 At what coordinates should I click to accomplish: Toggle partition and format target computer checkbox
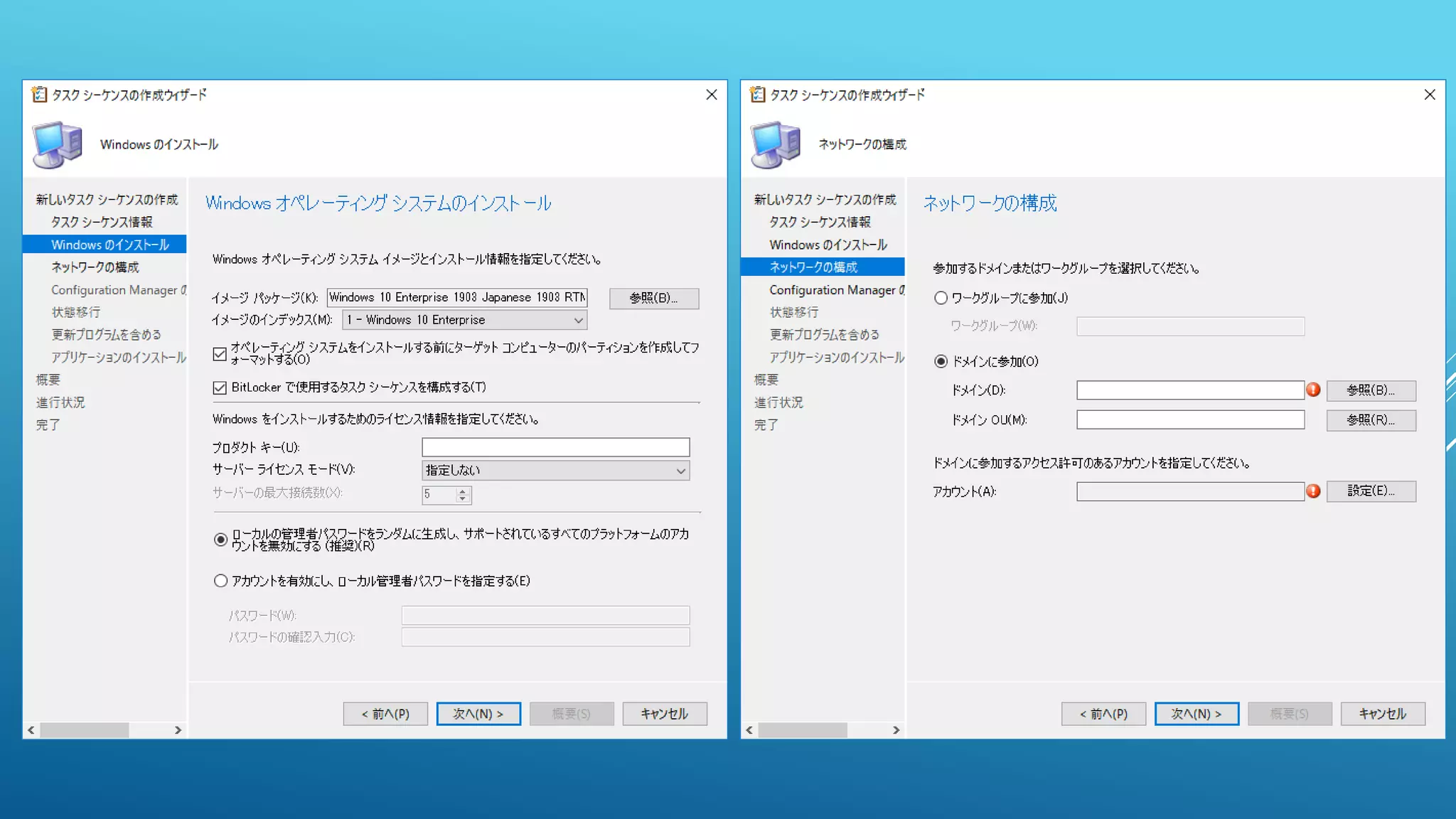tap(220, 353)
